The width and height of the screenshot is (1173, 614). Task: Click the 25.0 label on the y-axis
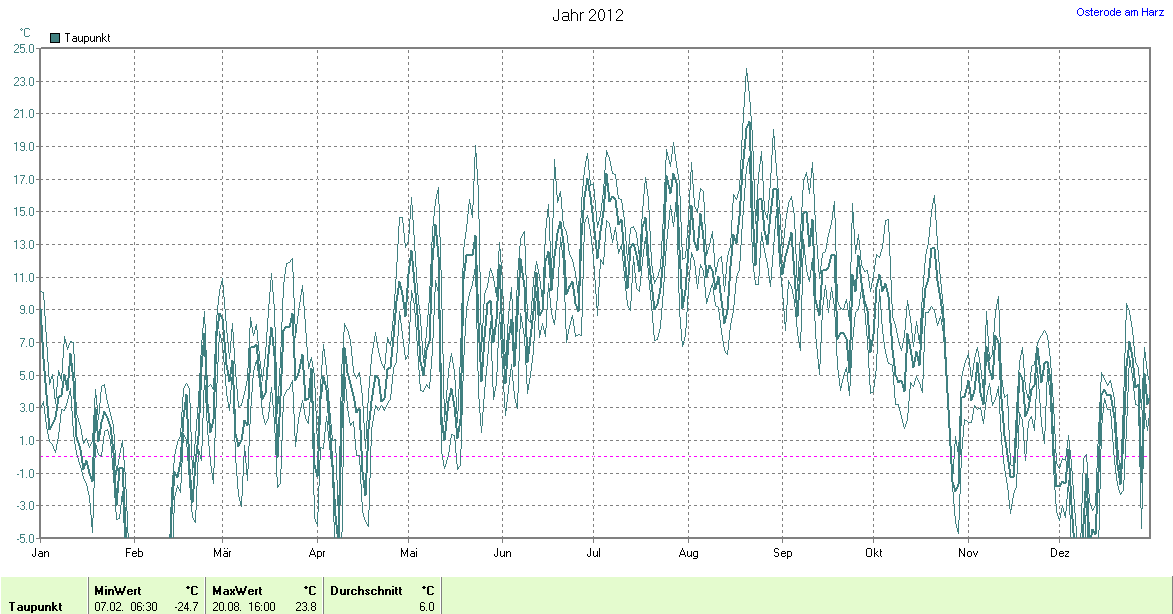[22, 48]
